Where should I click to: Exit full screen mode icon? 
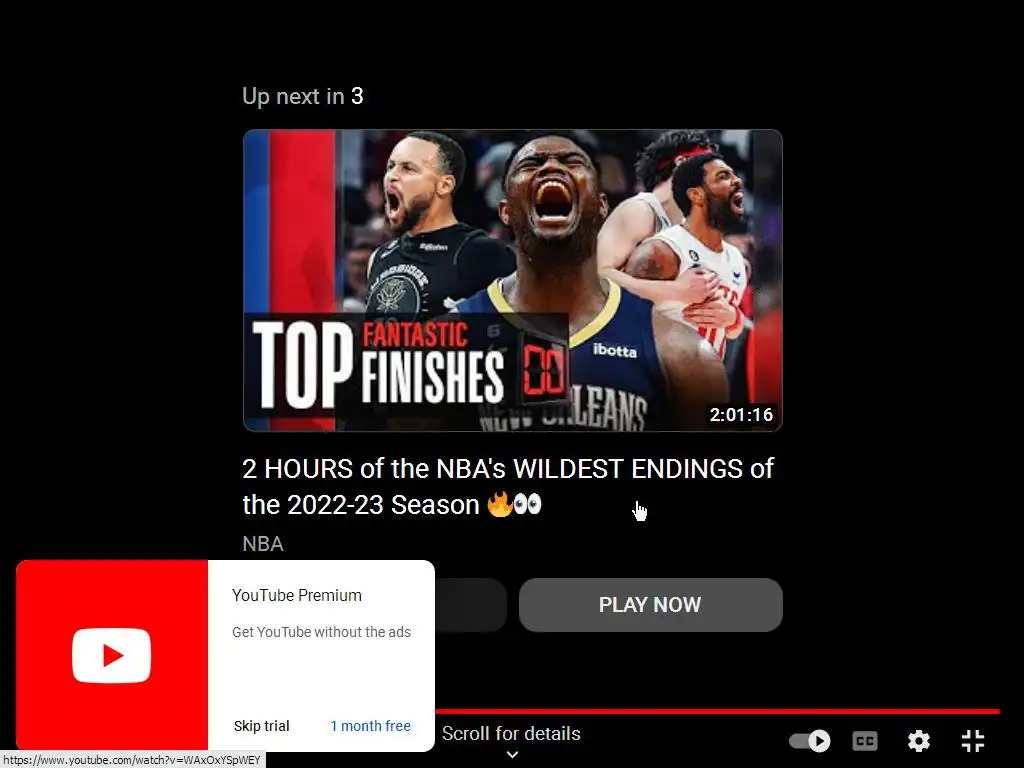[x=972, y=741]
